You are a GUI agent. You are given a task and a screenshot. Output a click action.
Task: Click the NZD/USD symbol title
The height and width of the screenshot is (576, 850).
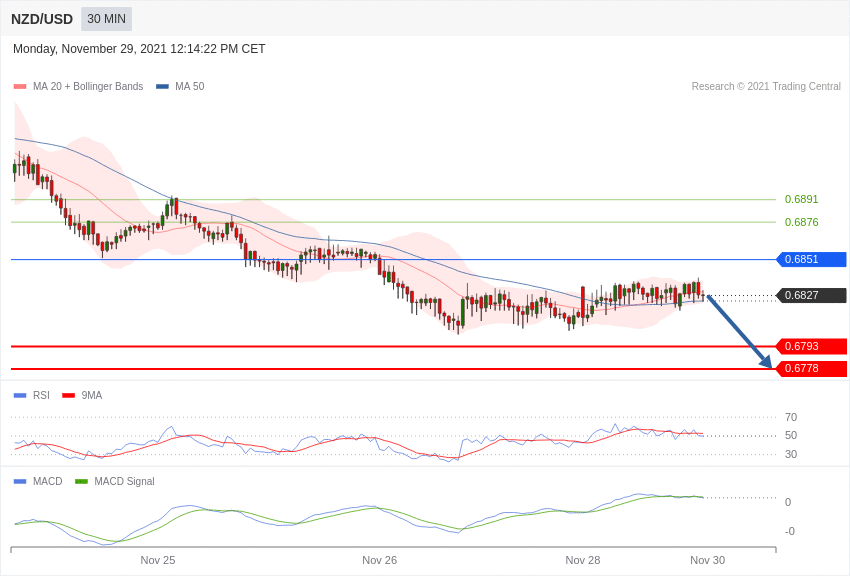(42, 20)
